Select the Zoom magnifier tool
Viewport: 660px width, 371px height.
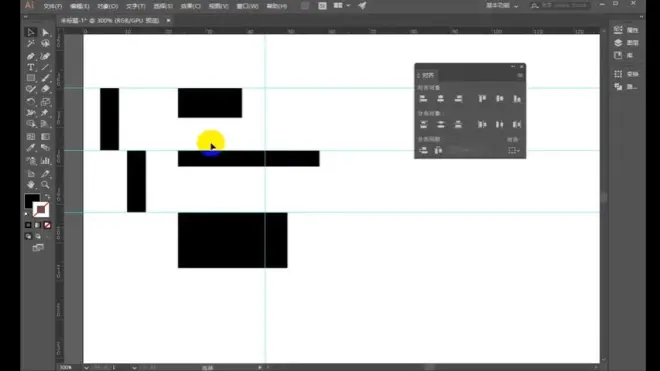tap(45, 184)
